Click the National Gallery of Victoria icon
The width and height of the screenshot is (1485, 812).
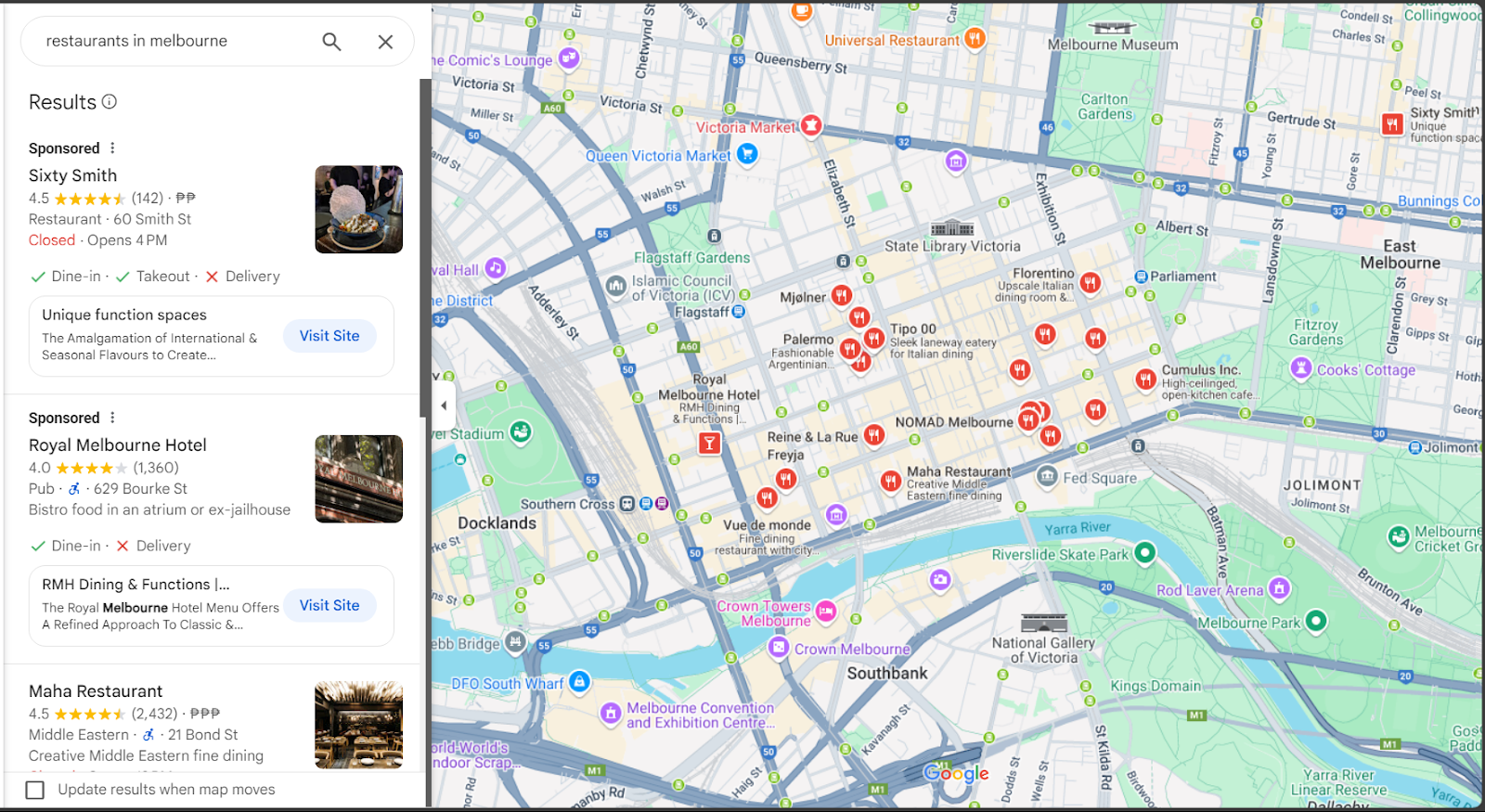tap(1044, 623)
